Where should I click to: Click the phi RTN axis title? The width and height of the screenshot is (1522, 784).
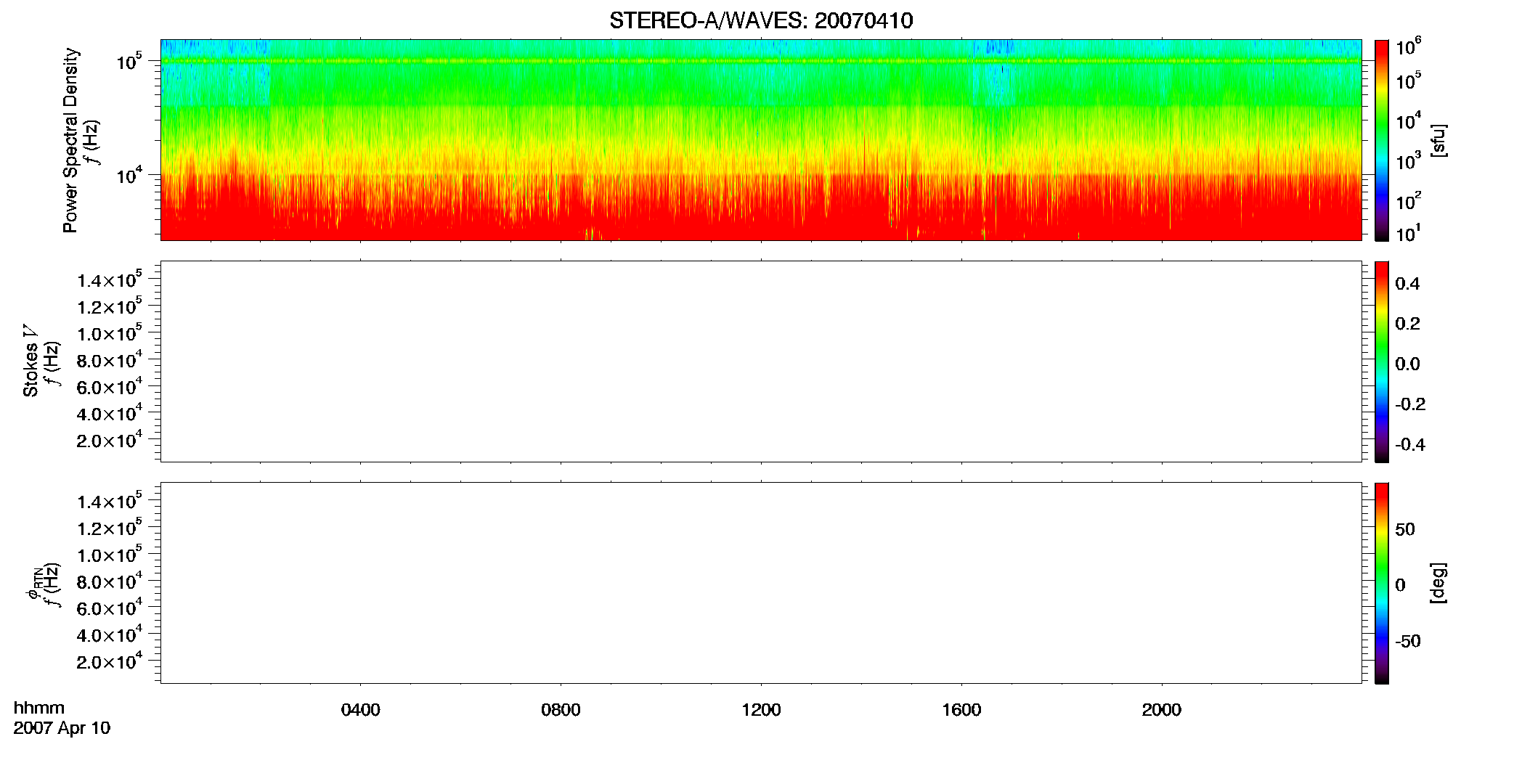click(33, 583)
